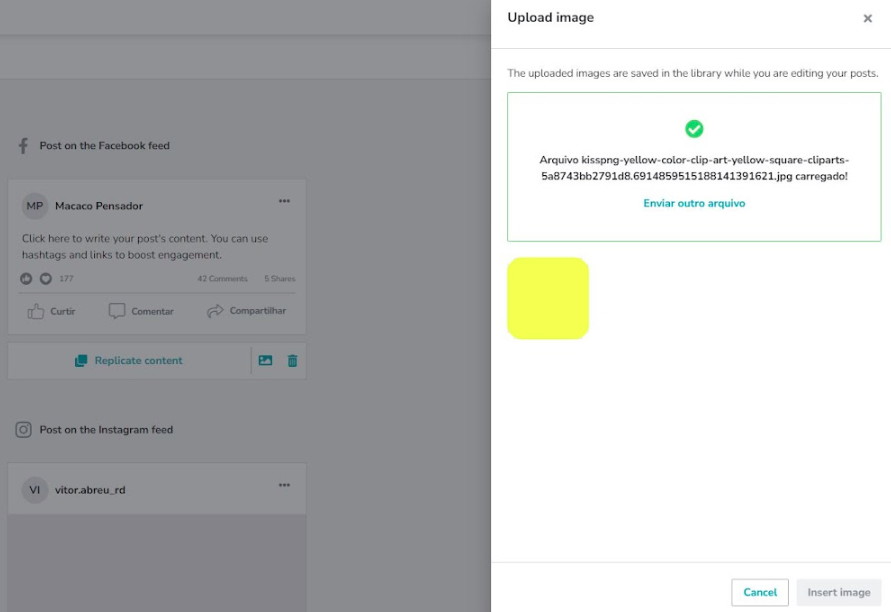Click the Post on the Facebook feed heading

coord(105,145)
